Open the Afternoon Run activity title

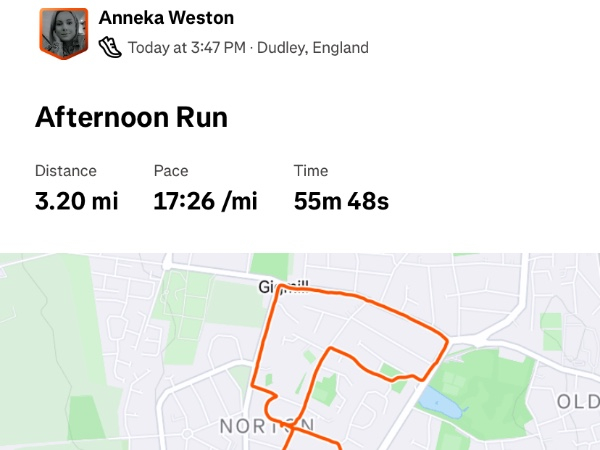[131, 117]
